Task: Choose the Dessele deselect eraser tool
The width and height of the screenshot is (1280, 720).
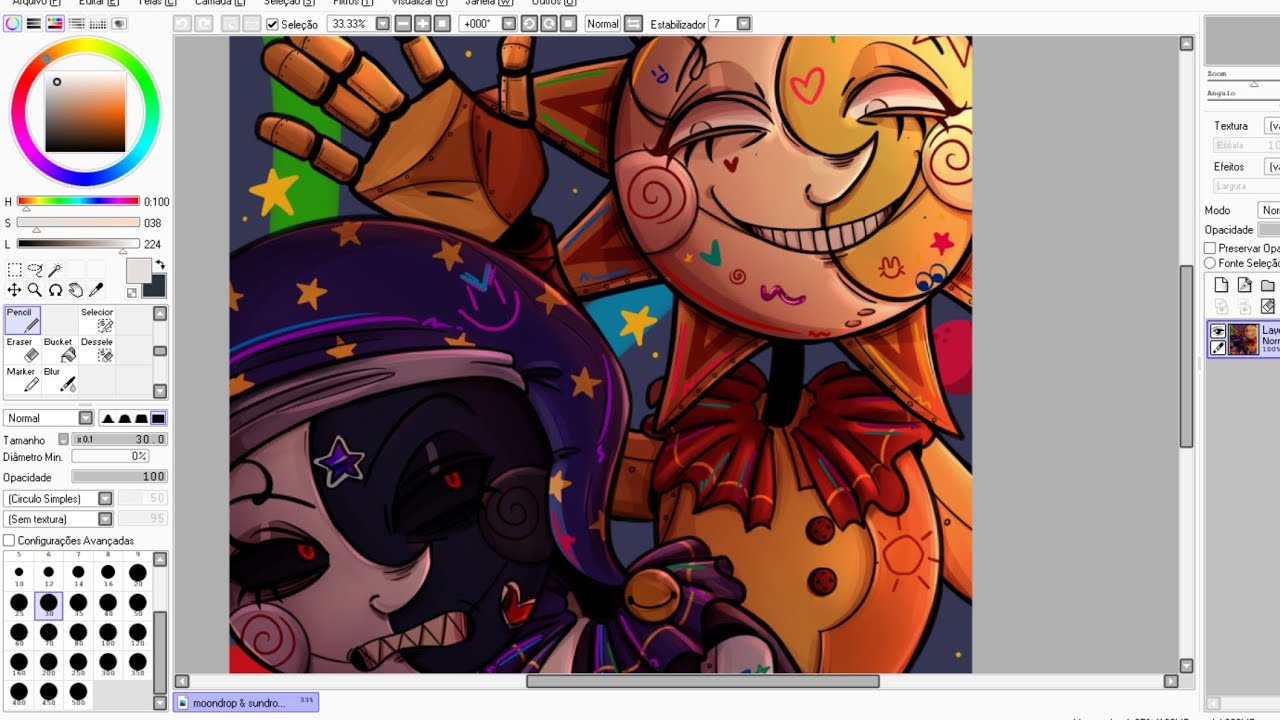Action: pos(97,349)
